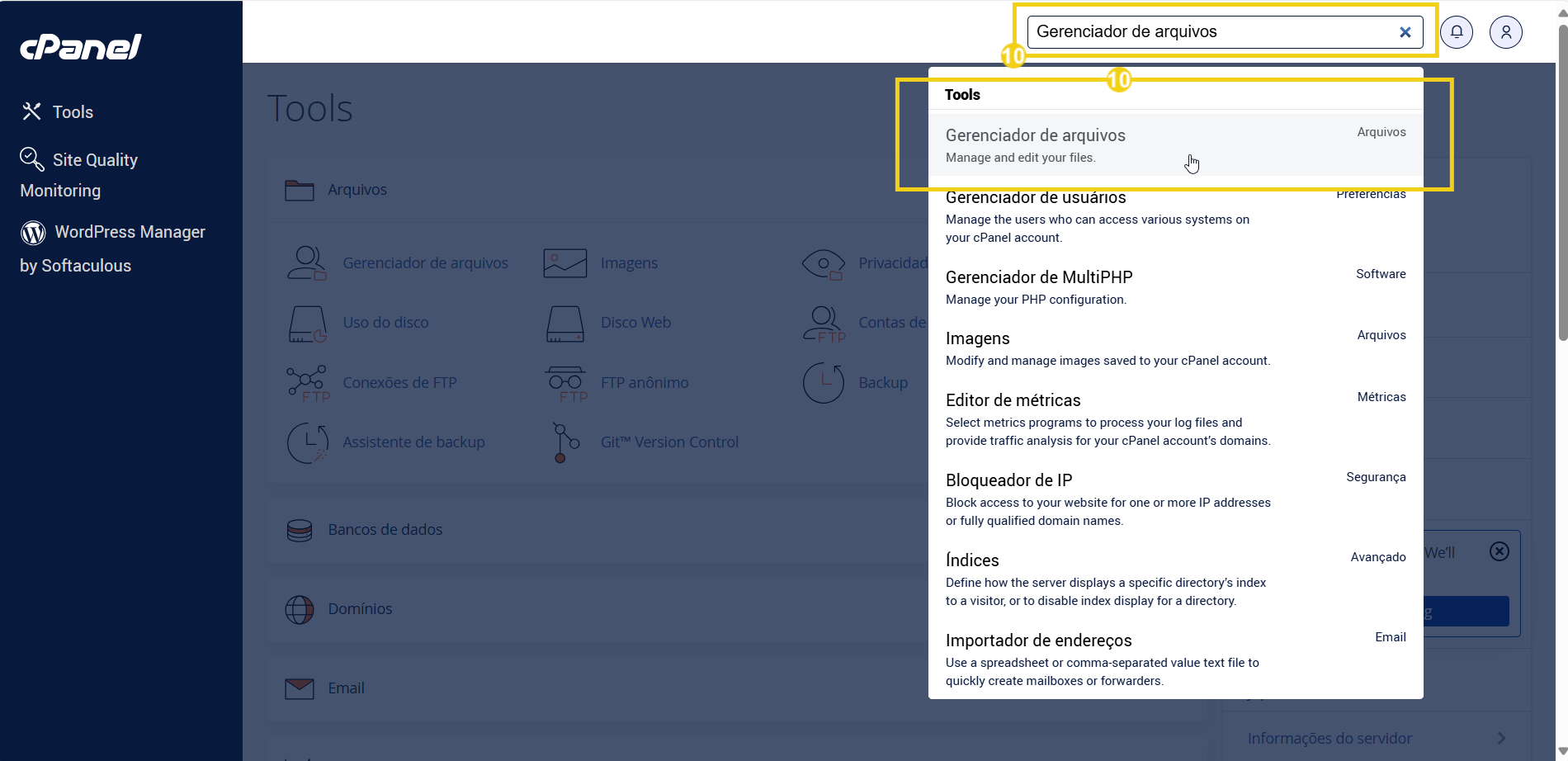Select Índices search result

click(1176, 579)
